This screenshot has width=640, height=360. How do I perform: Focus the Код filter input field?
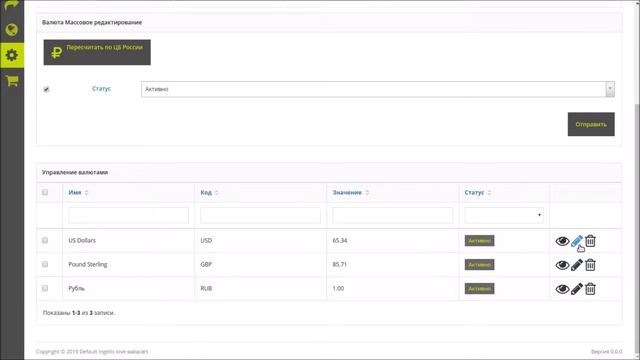point(260,215)
